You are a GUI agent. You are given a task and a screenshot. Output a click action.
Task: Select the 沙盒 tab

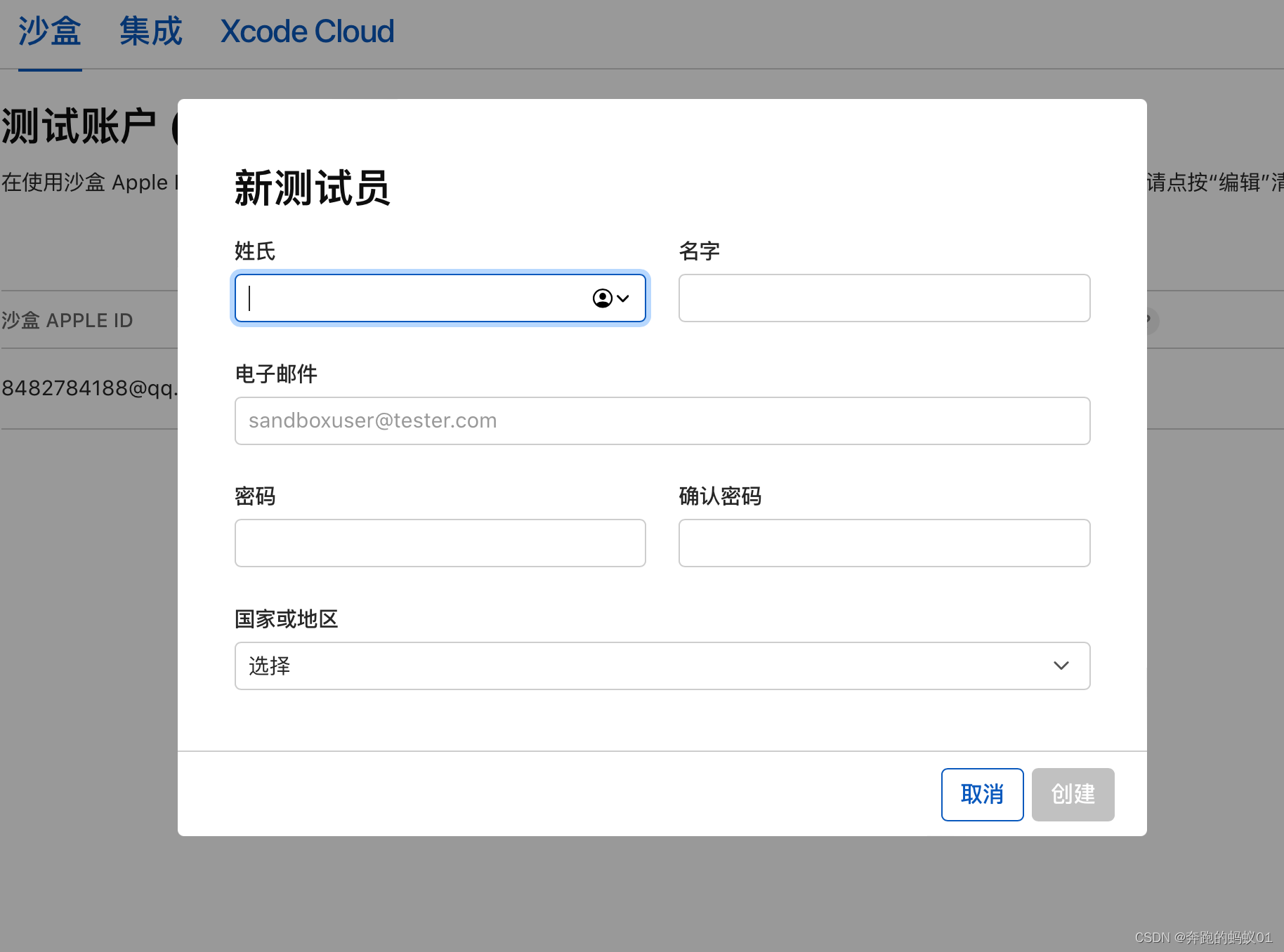(49, 31)
